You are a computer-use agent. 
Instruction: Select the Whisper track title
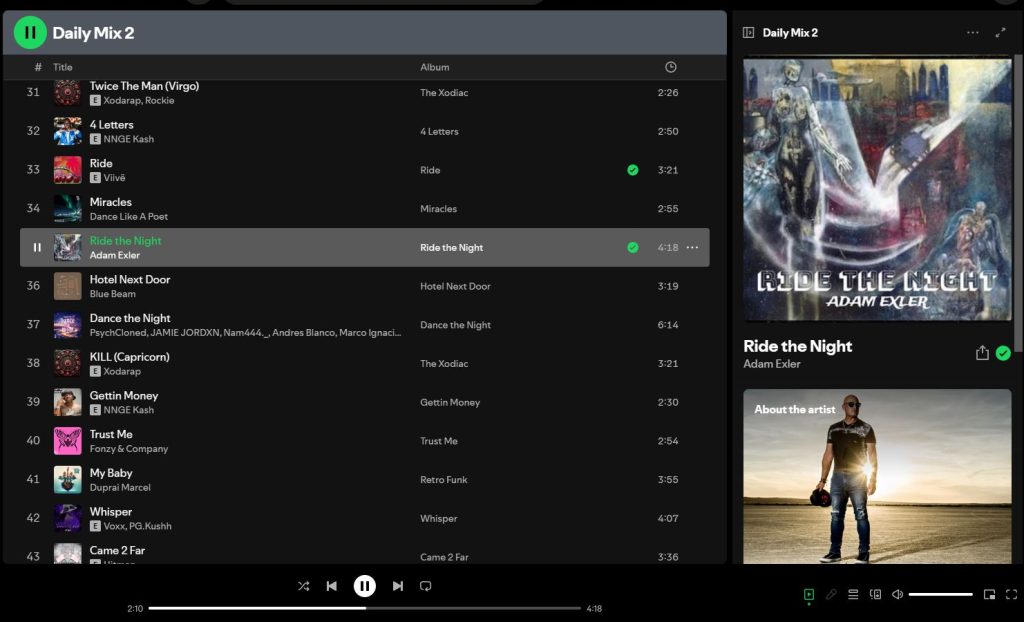[x=110, y=512]
